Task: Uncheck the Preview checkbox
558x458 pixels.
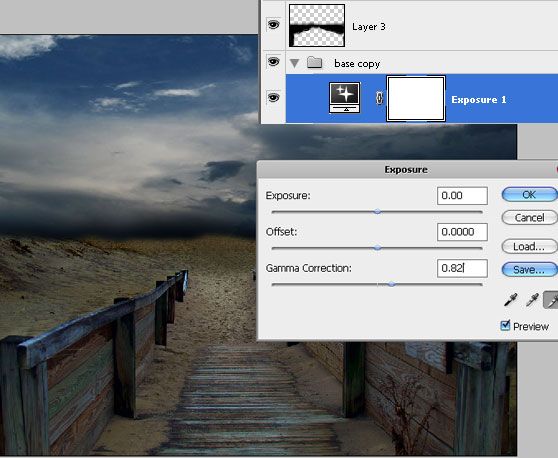Action: (x=505, y=325)
